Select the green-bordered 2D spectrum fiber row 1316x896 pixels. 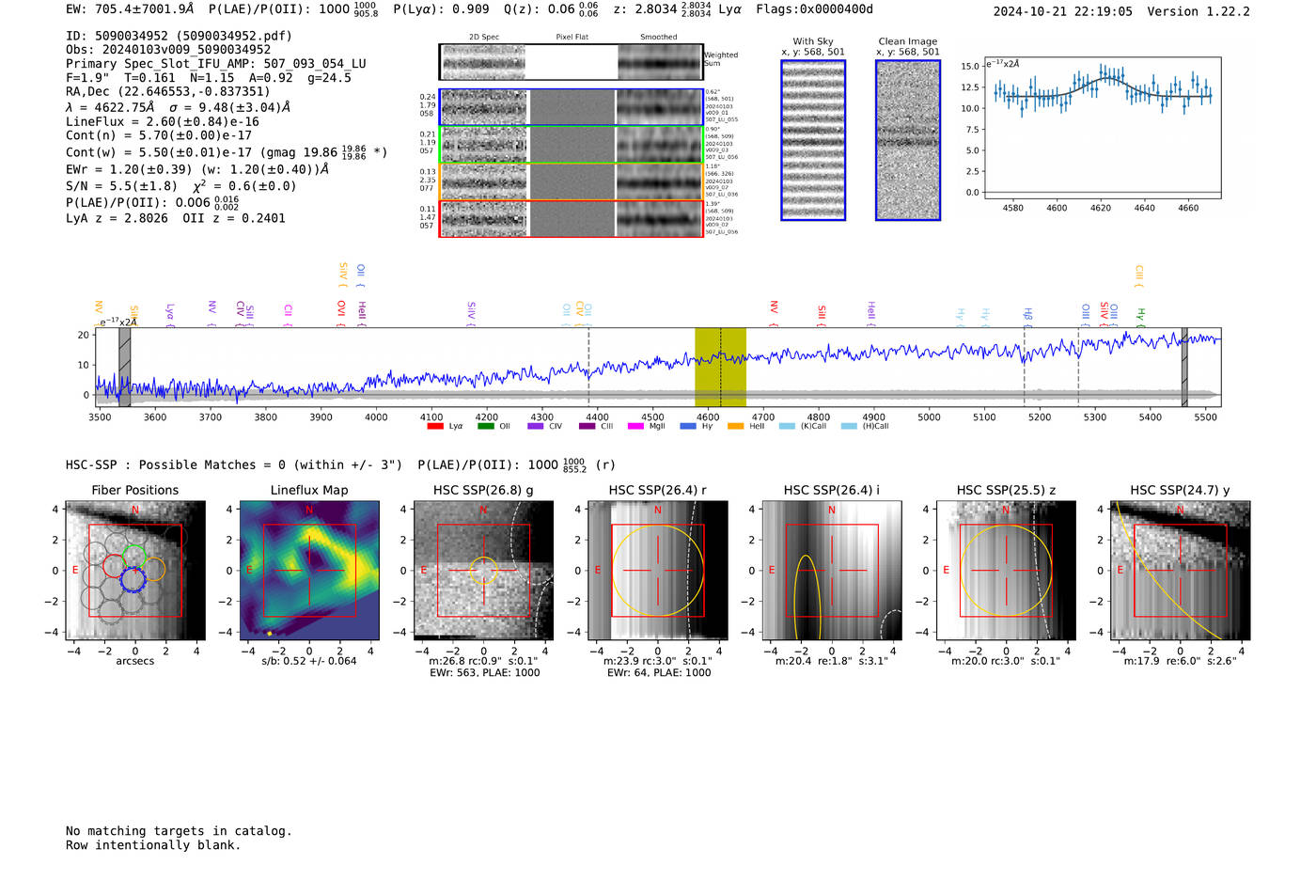572,144
